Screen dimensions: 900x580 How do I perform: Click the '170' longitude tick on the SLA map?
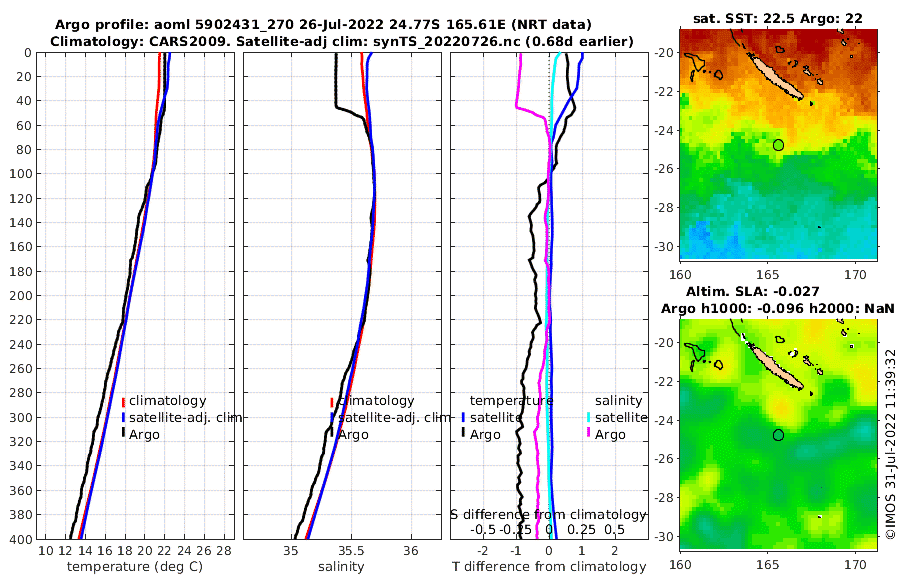[x=855, y=564]
